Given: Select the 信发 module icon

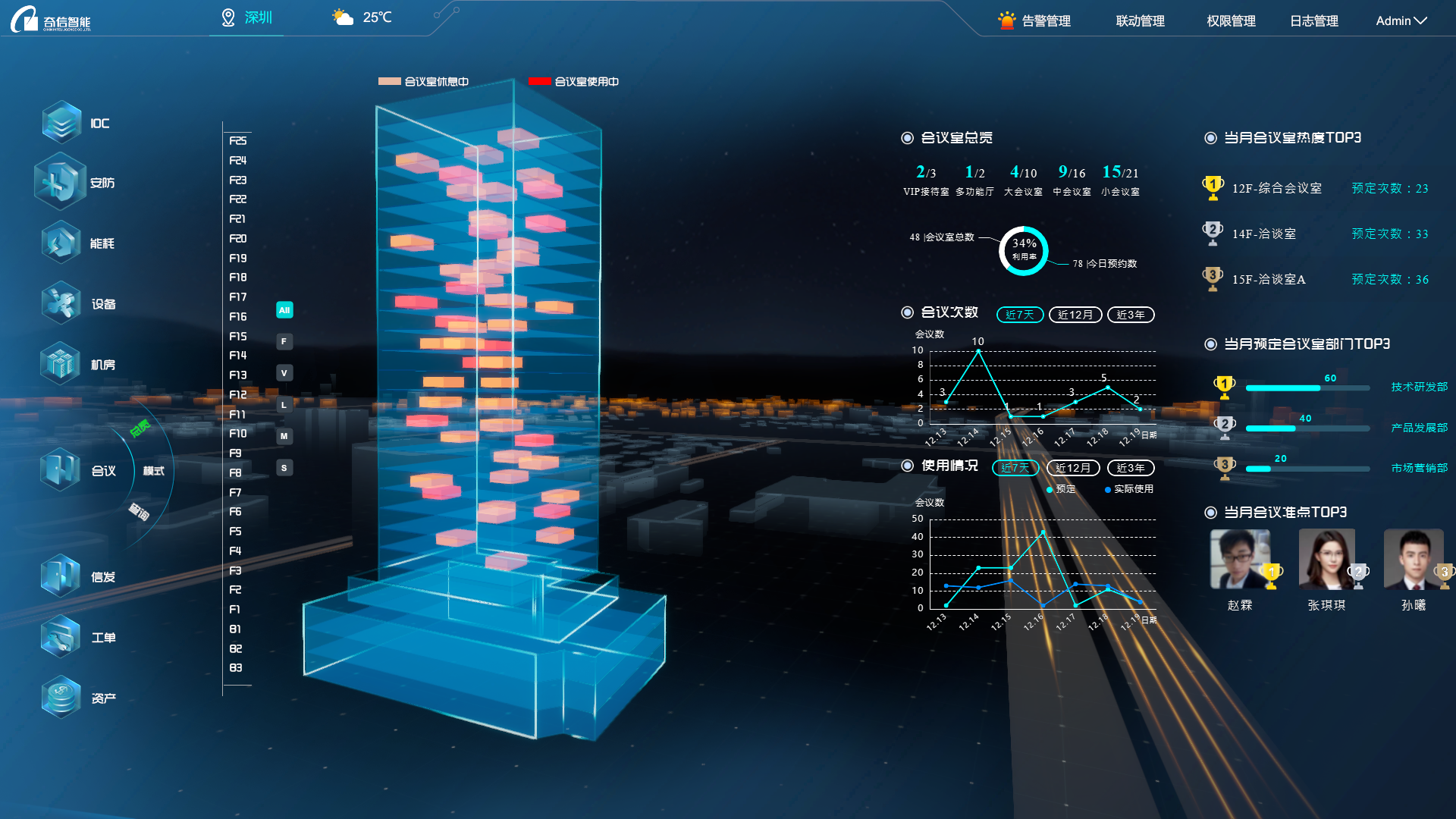Looking at the screenshot, I should click(x=61, y=576).
